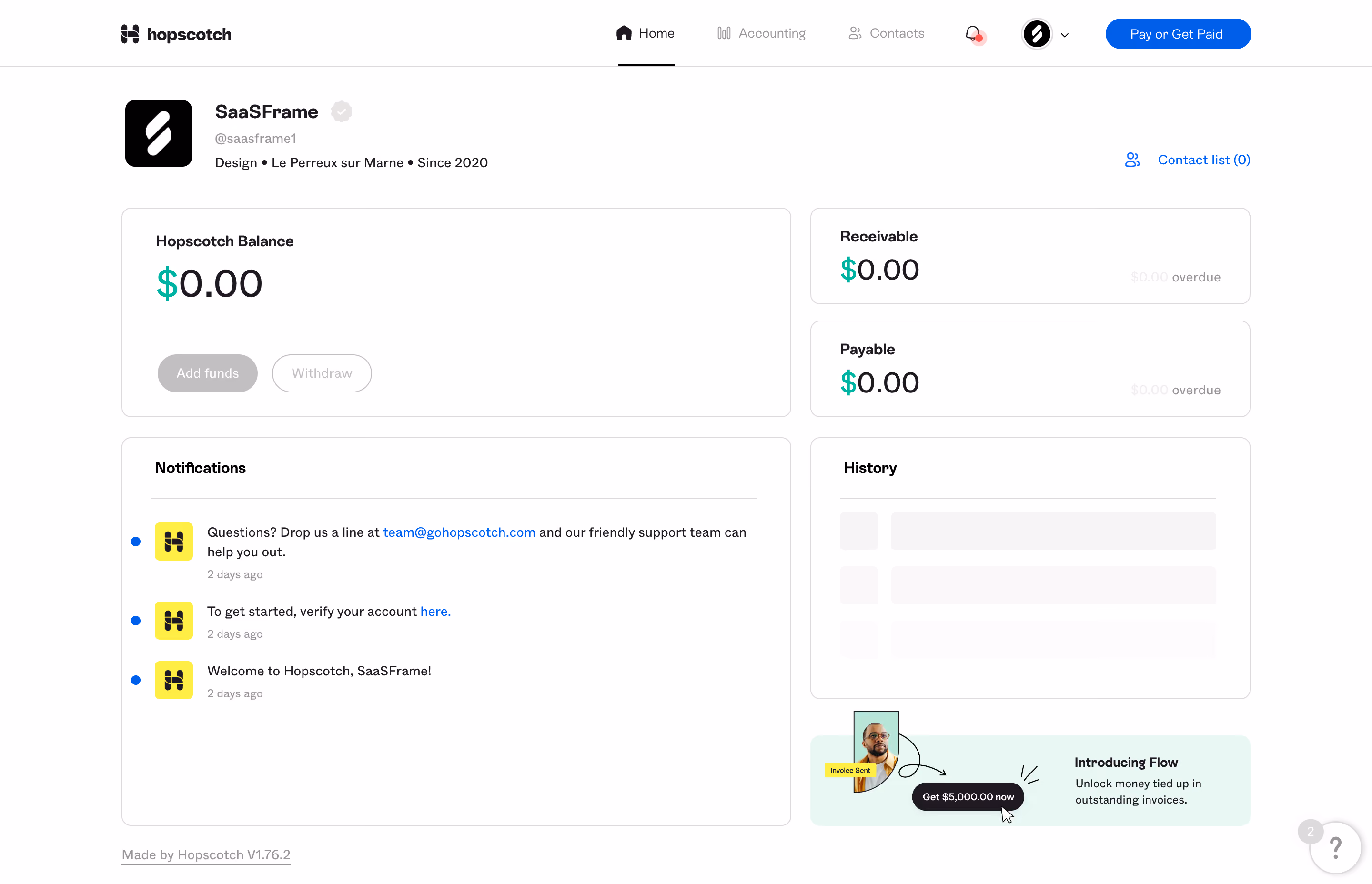Click Hopscotch icon on the Welcome notification
Screen dimensions: 1372x884
pyautogui.click(x=173, y=680)
